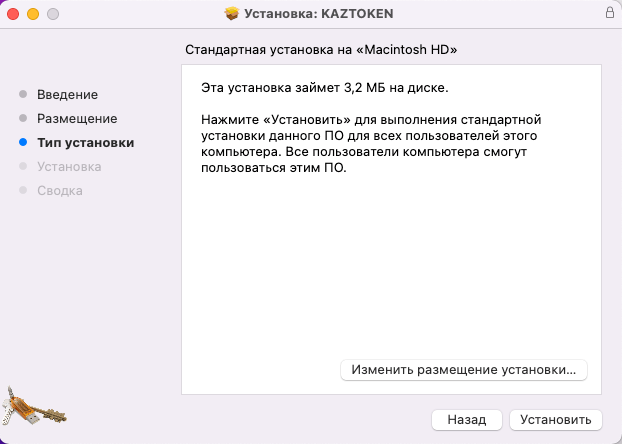Click the KAZTOKEN USB key image

click(33, 406)
